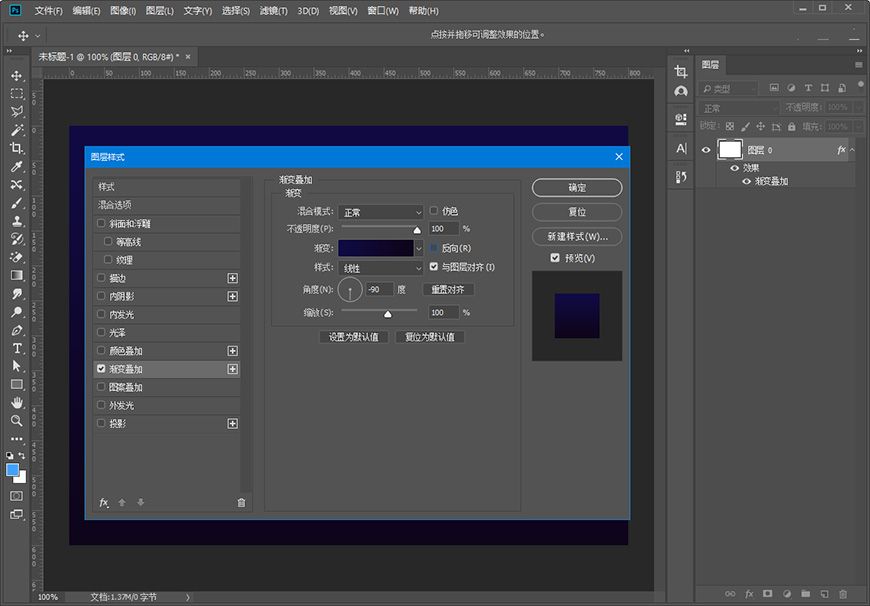The image size is (870, 606).
Task: Click the 确定 button
Action: pyautogui.click(x=577, y=188)
